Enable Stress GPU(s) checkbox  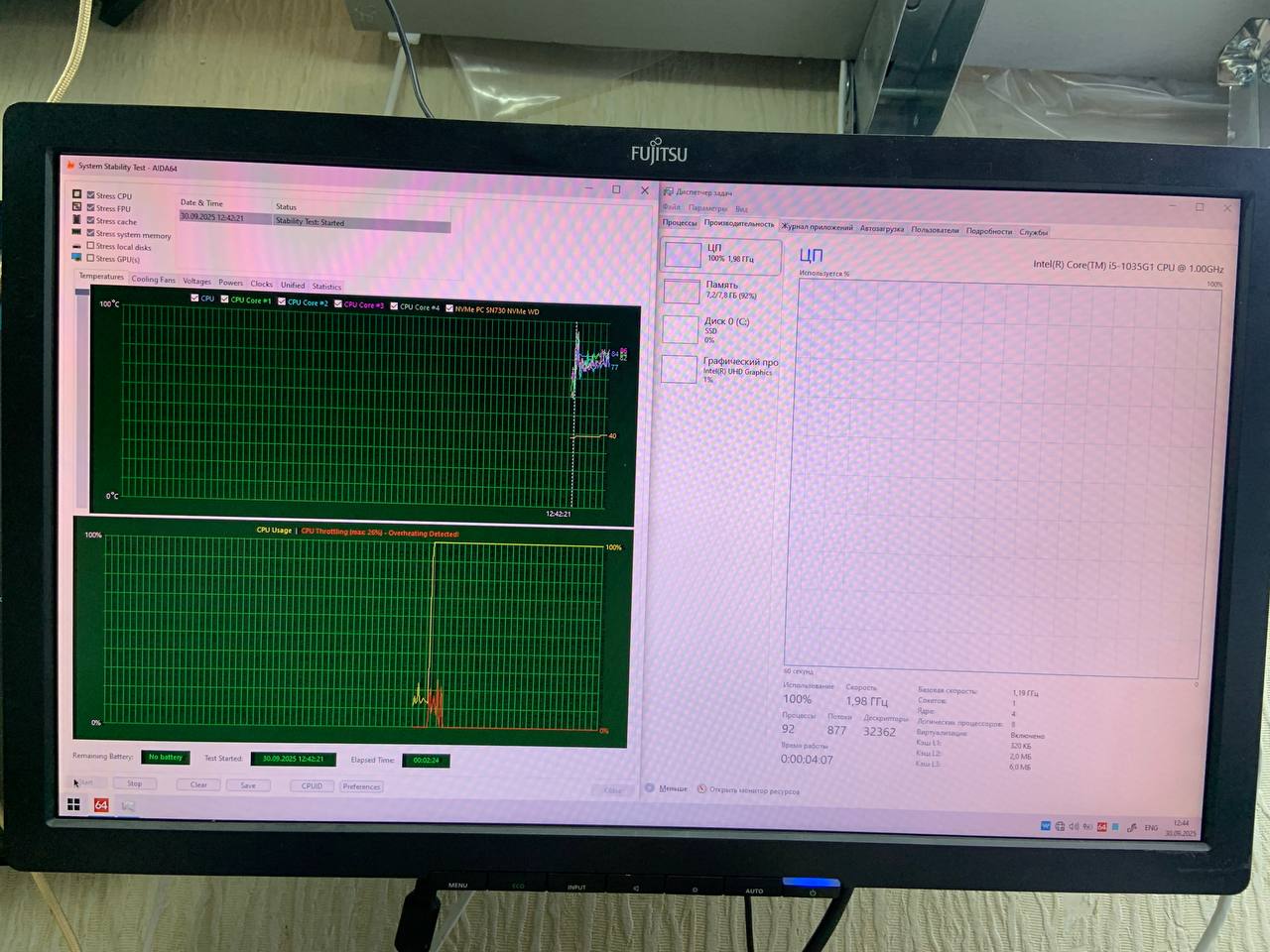click(91, 259)
